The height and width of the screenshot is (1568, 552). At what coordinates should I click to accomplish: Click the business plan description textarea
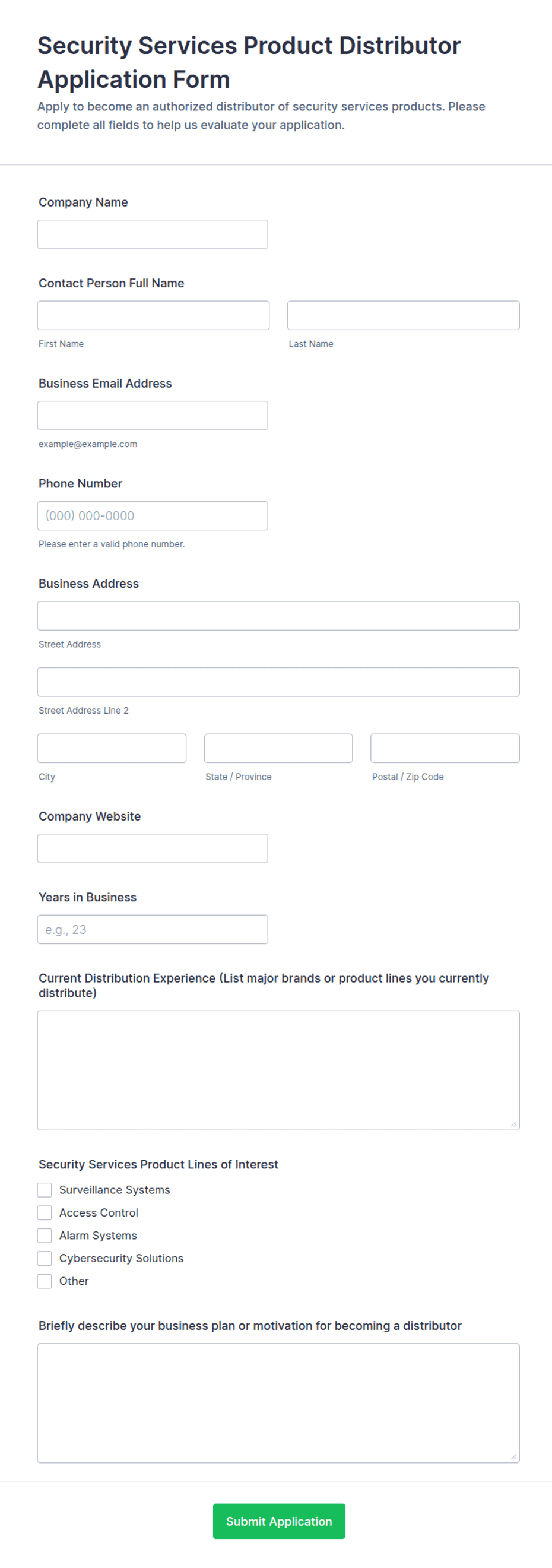tap(278, 1403)
